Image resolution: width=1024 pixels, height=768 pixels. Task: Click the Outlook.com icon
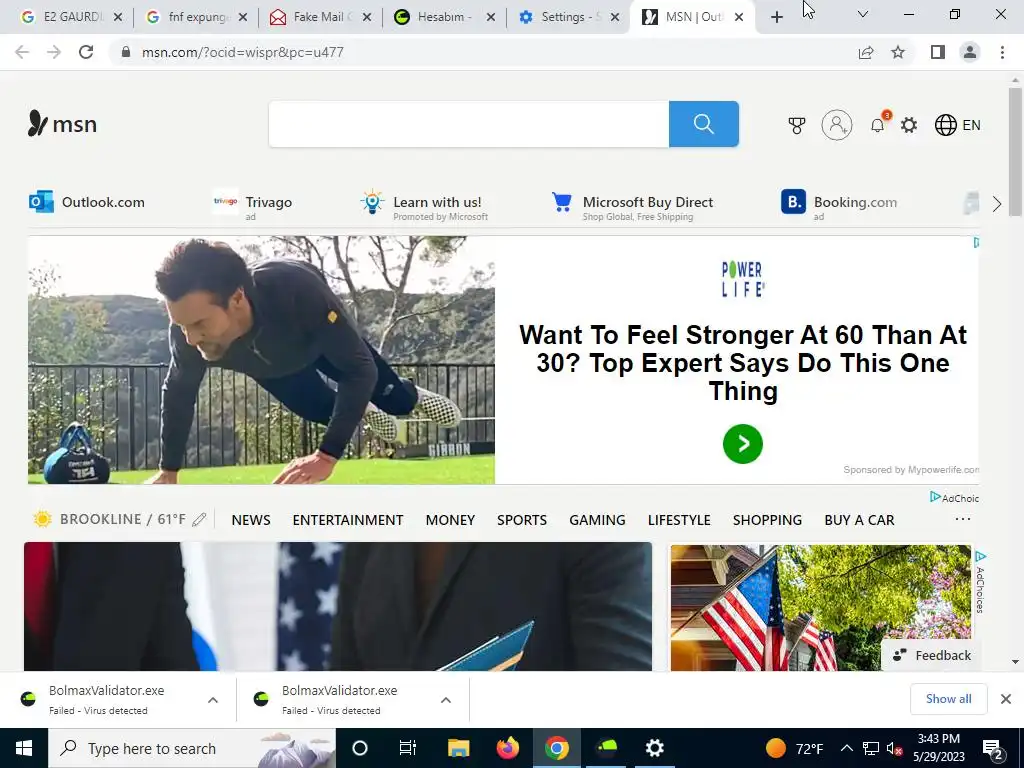click(x=41, y=202)
